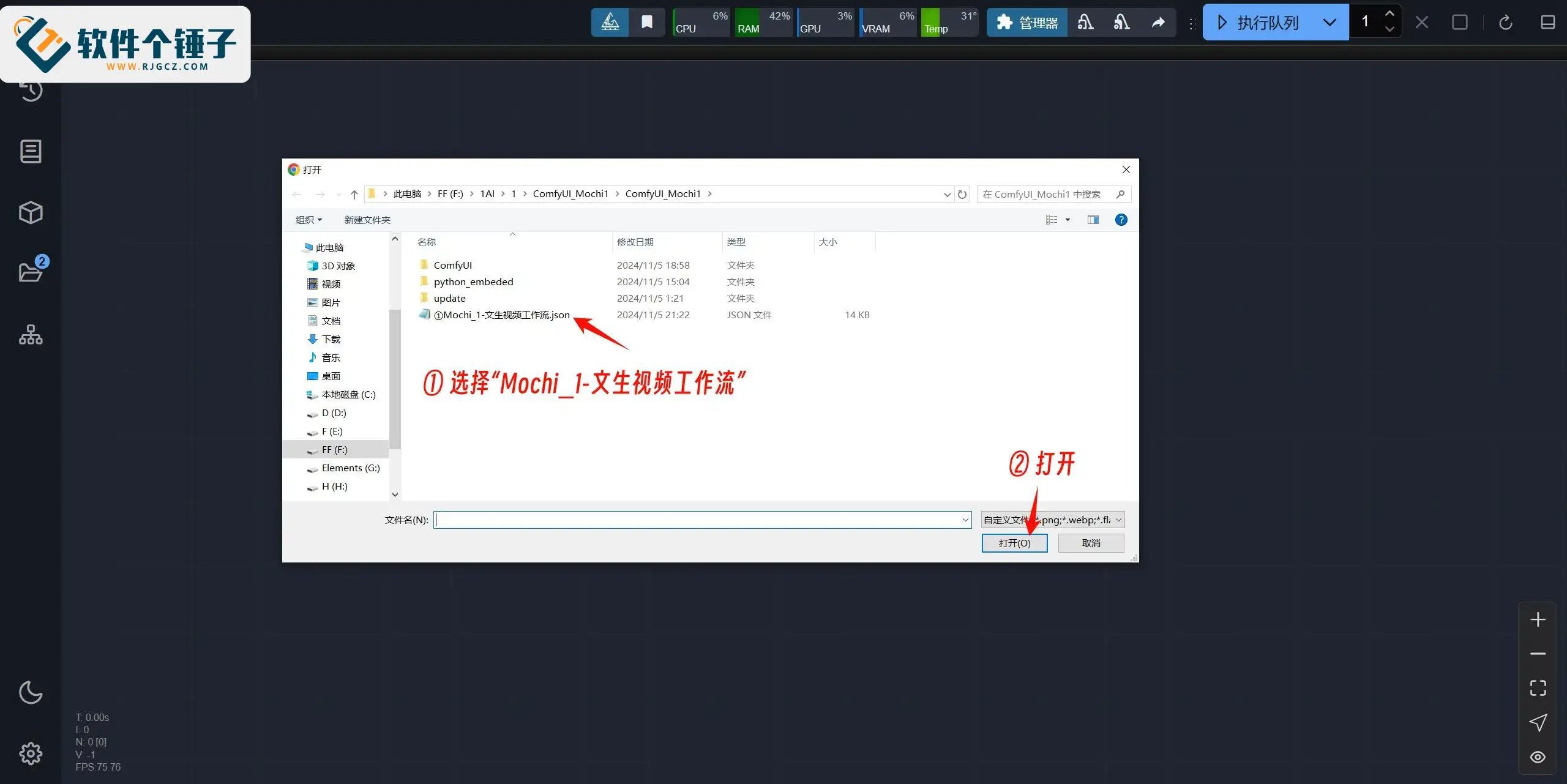Expand the address bar history dropdown
This screenshot has width=1567, height=784.
coord(947,195)
